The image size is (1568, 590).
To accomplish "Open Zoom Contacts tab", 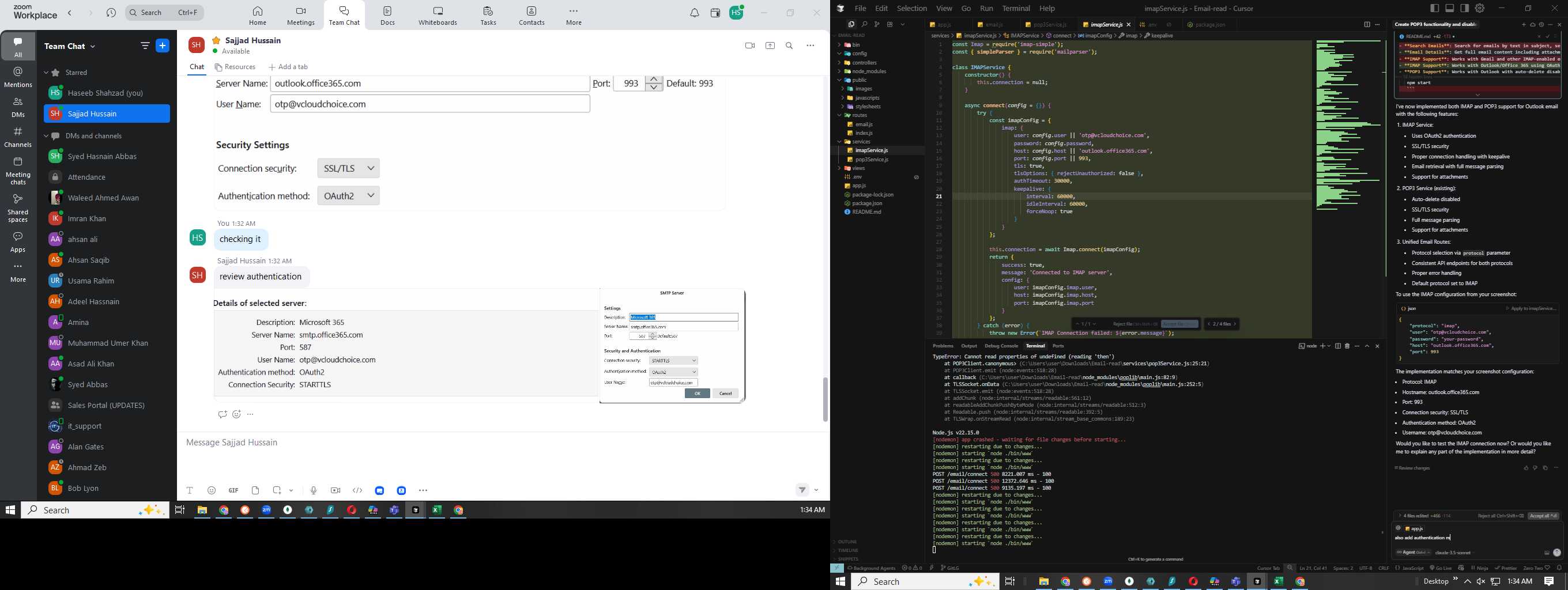I will (532, 16).
